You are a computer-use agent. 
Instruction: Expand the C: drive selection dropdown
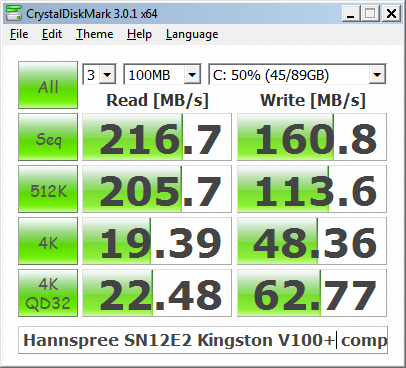click(297, 74)
